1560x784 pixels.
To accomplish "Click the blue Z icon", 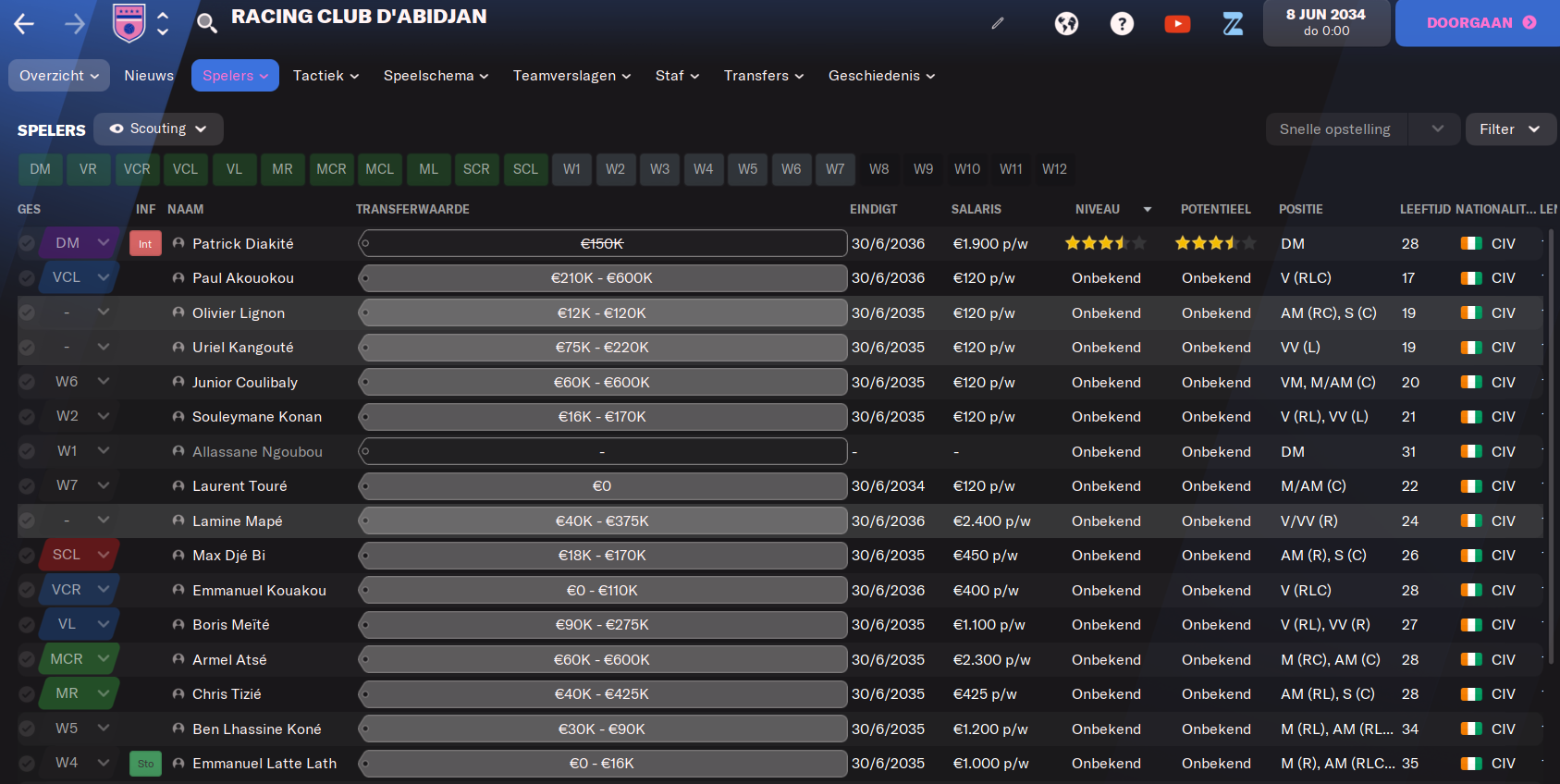I will [1233, 23].
